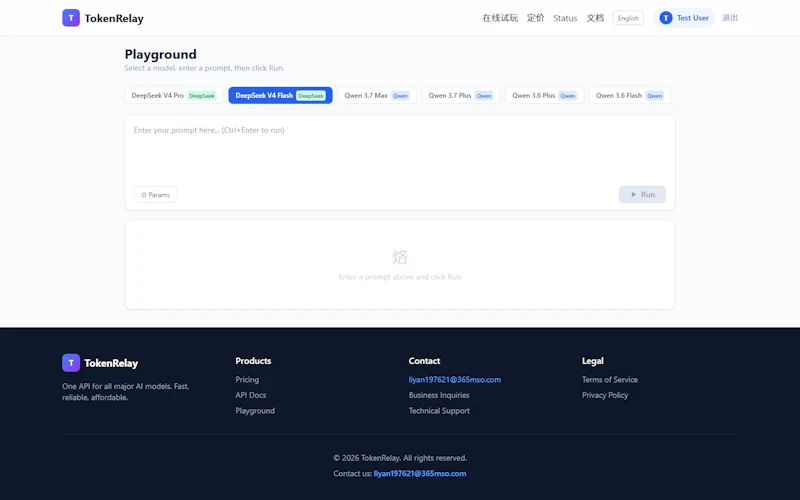
Task: Click the 'One API for all major AI models' tagline
Action: [x=126, y=392]
